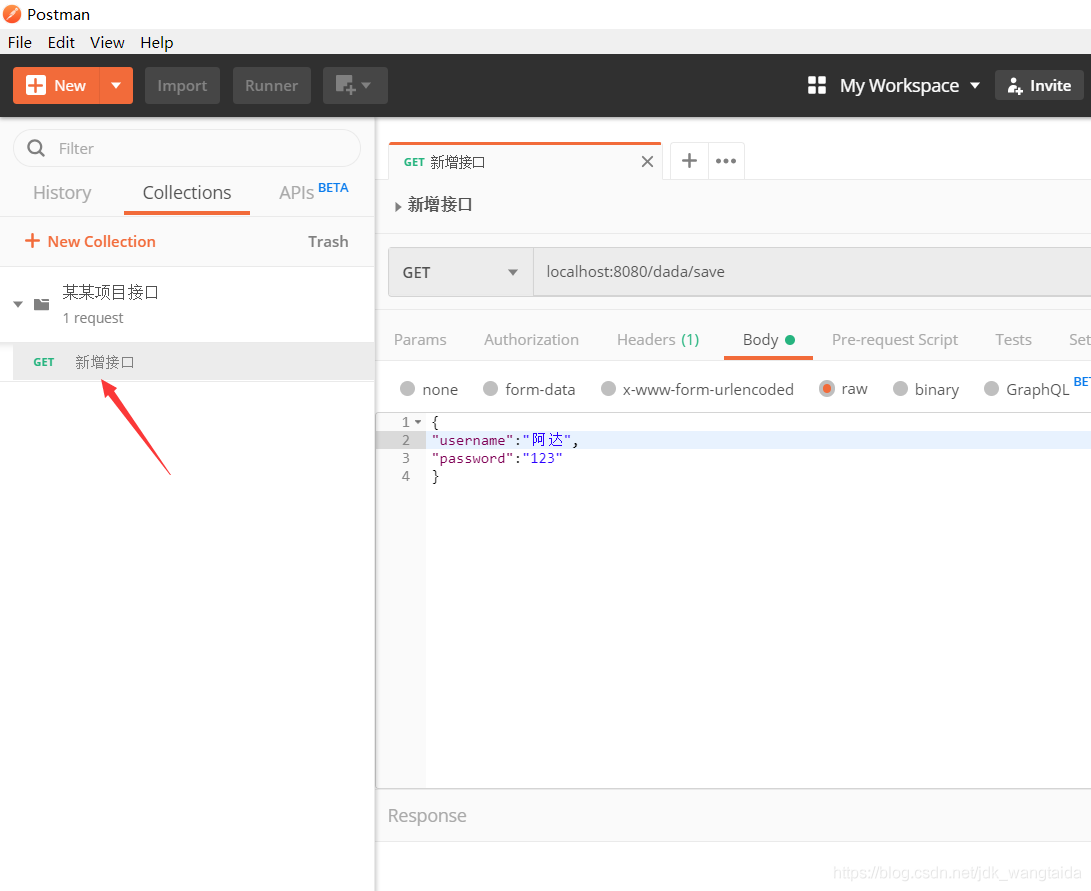The height and width of the screenshot is (891, 1091).
Task: Click the search icon in Filter box
Action: click(37, 148)
